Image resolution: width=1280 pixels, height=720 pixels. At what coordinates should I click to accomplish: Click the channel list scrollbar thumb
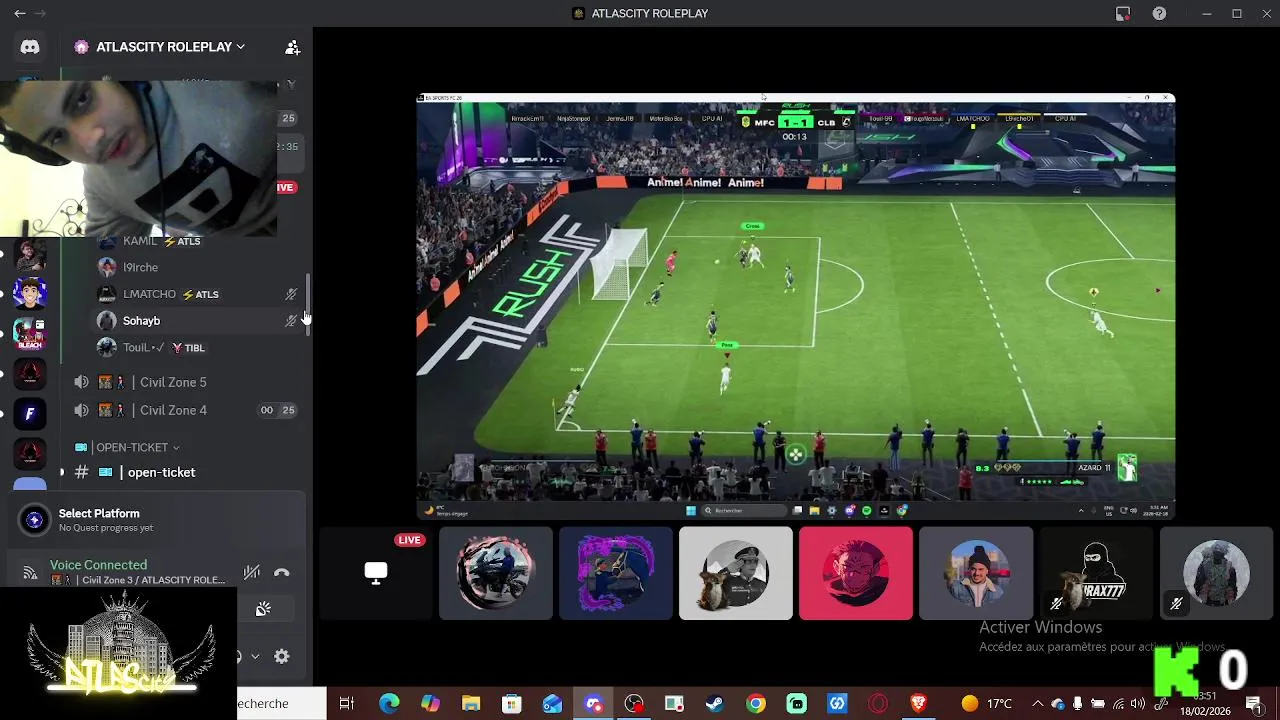pyautogui.click(x=308, y=306)
